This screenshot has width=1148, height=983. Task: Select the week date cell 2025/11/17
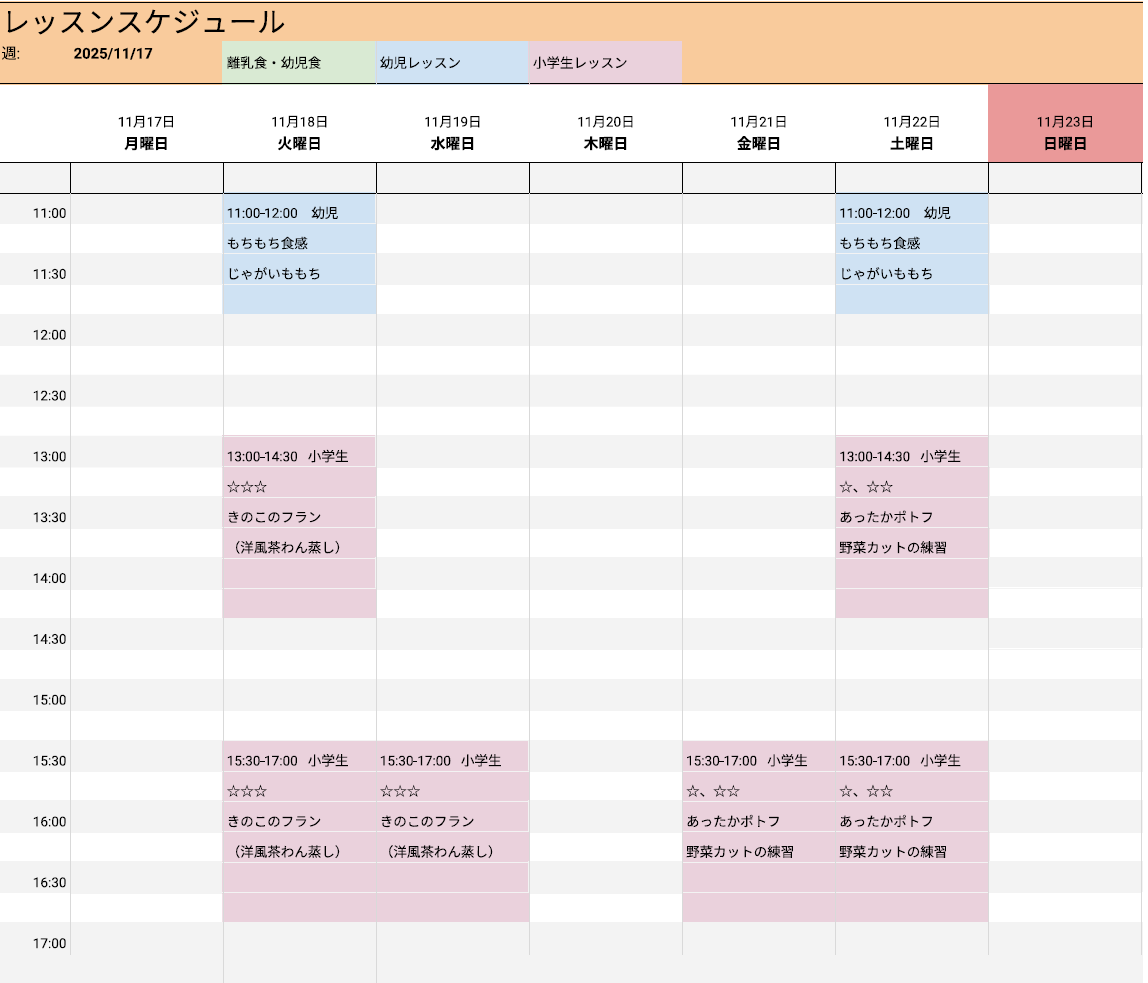coord(113,54)
